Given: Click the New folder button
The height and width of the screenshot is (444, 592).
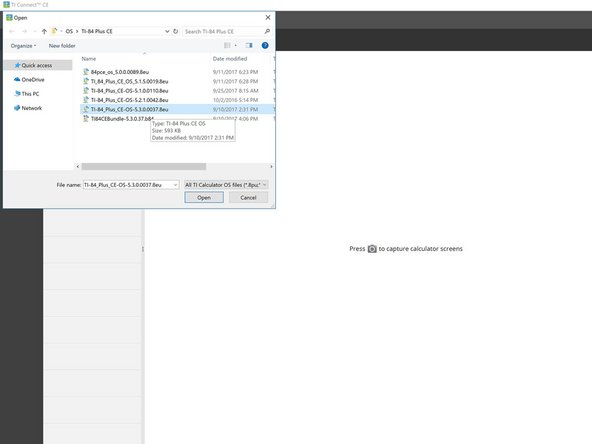Looking at the screenshot, I should pos(62,46).
